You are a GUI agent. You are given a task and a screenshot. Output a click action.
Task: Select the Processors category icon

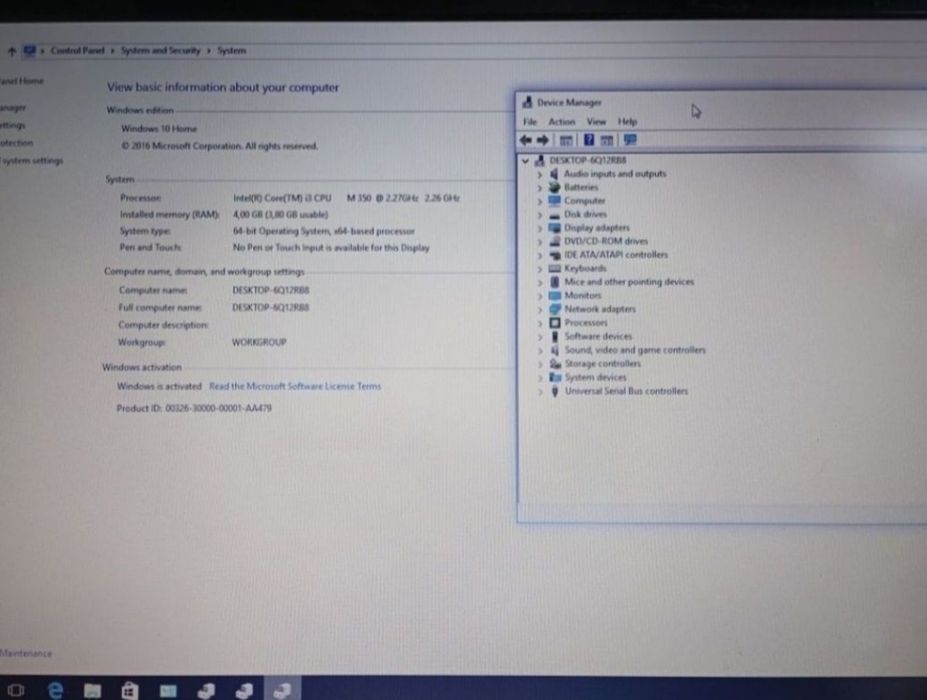tap(554, 323)
